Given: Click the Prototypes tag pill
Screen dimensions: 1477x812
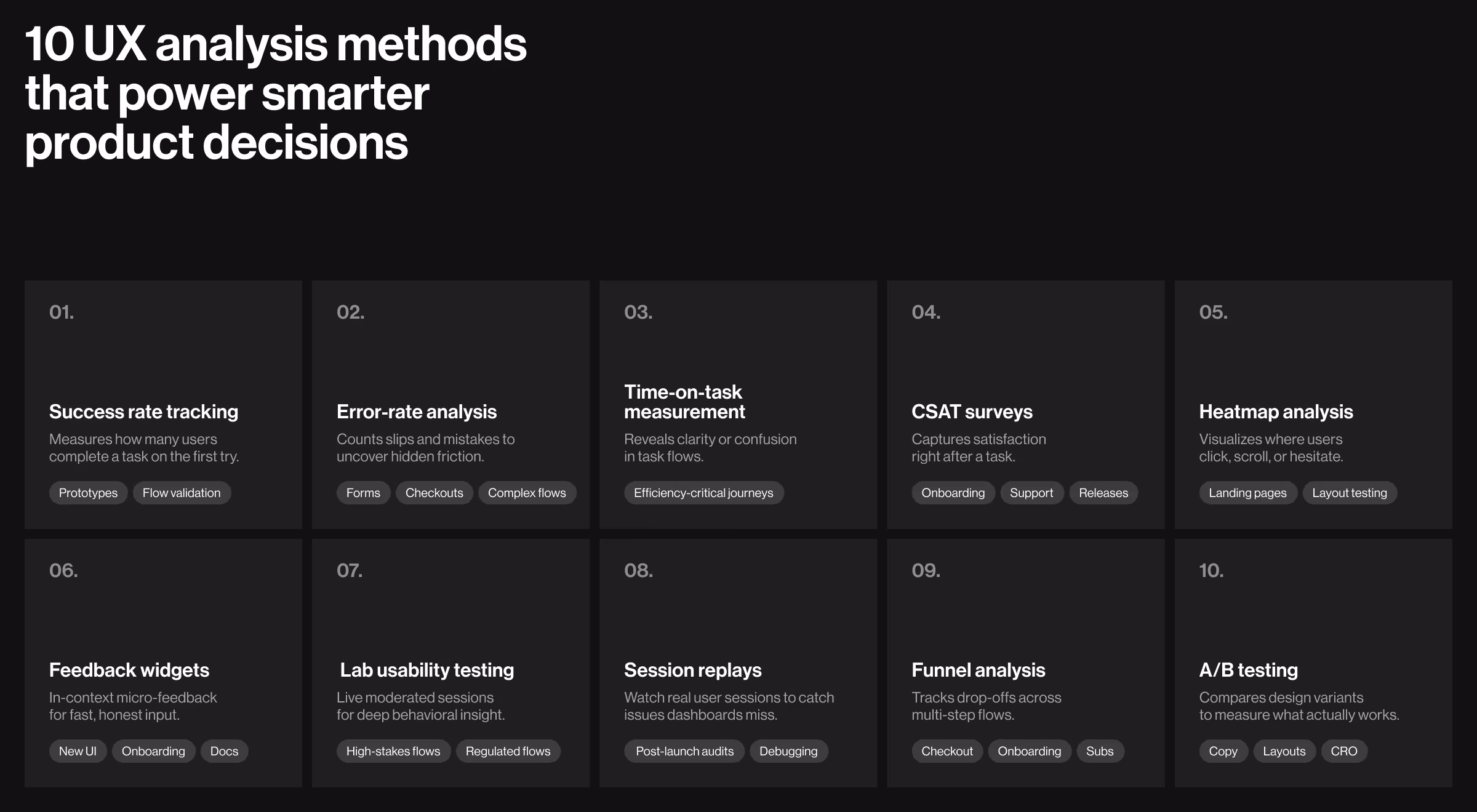Looking at the screenshot, I should pyautogui.click(x=88, y=493).
